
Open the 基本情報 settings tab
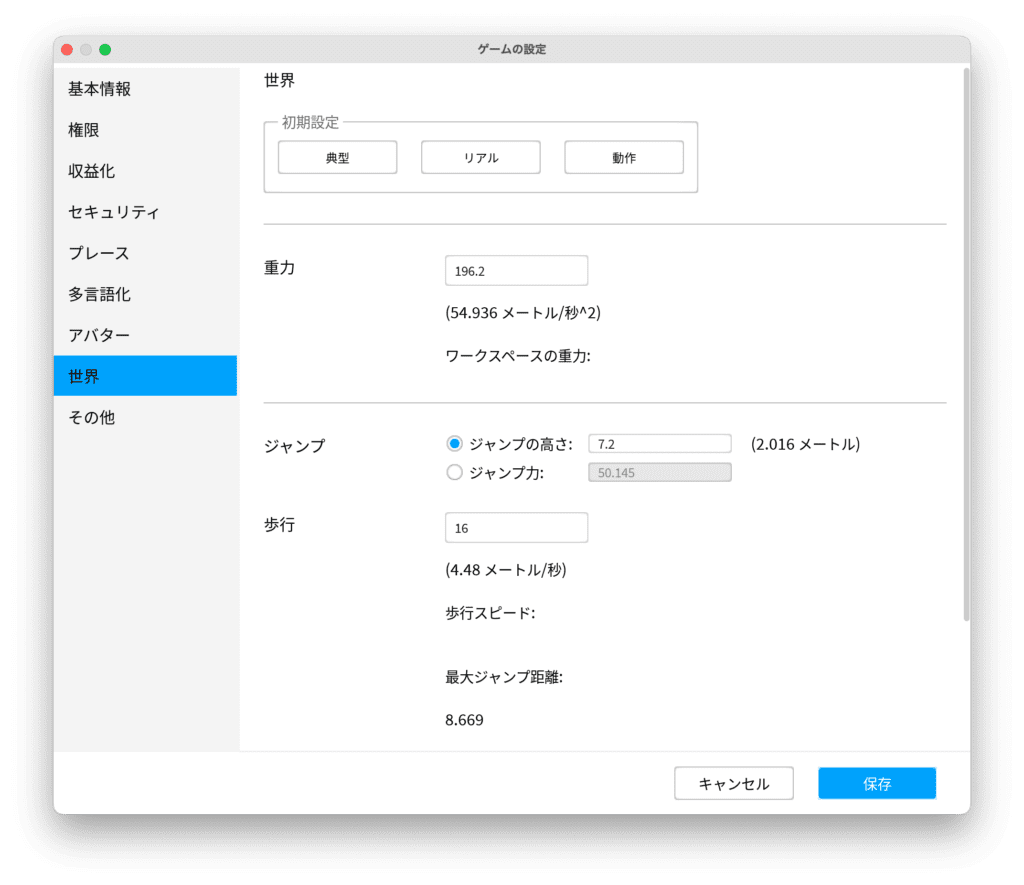point(100,89)
